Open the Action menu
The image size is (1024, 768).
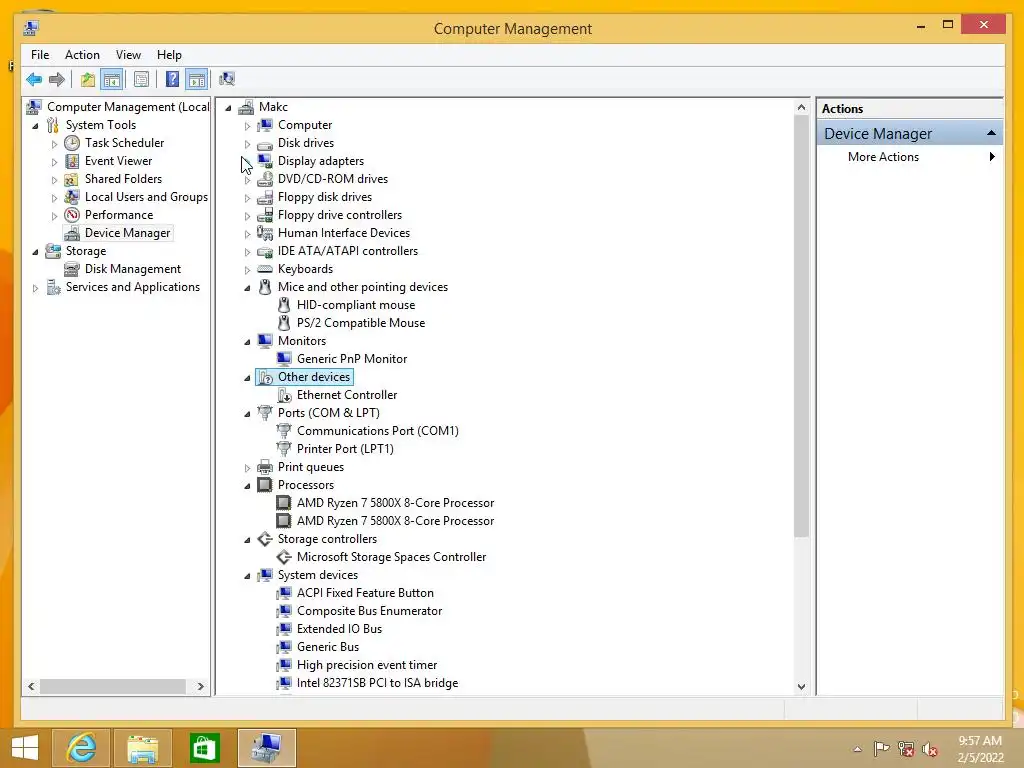82,55
